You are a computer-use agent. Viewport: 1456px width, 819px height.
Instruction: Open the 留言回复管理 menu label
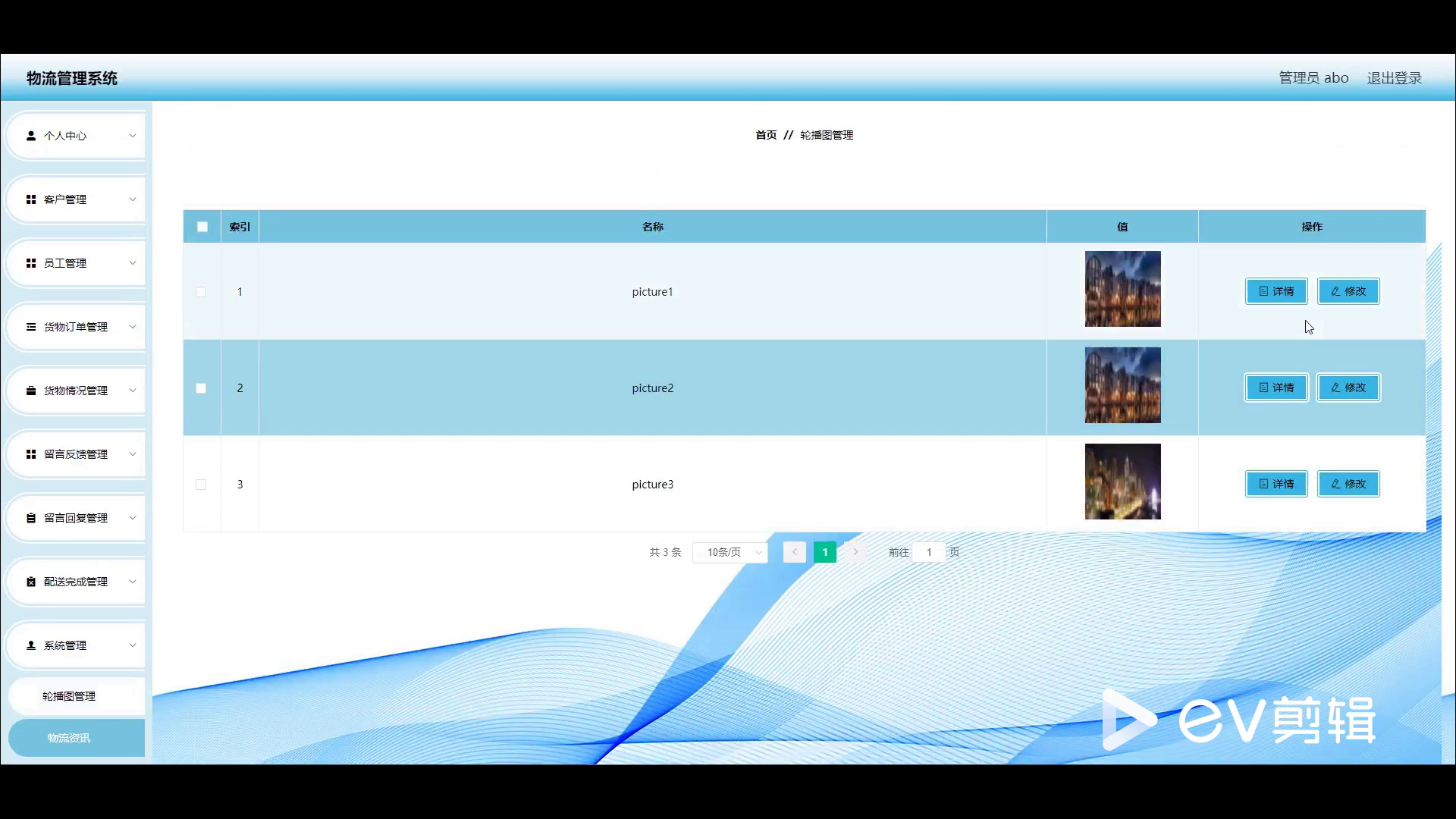coord(76,518)
